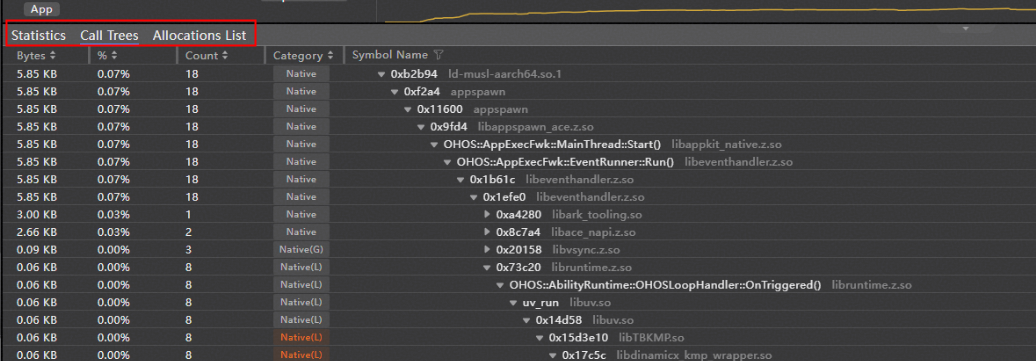Click the panel collapse arrow at right

[965, 29]
